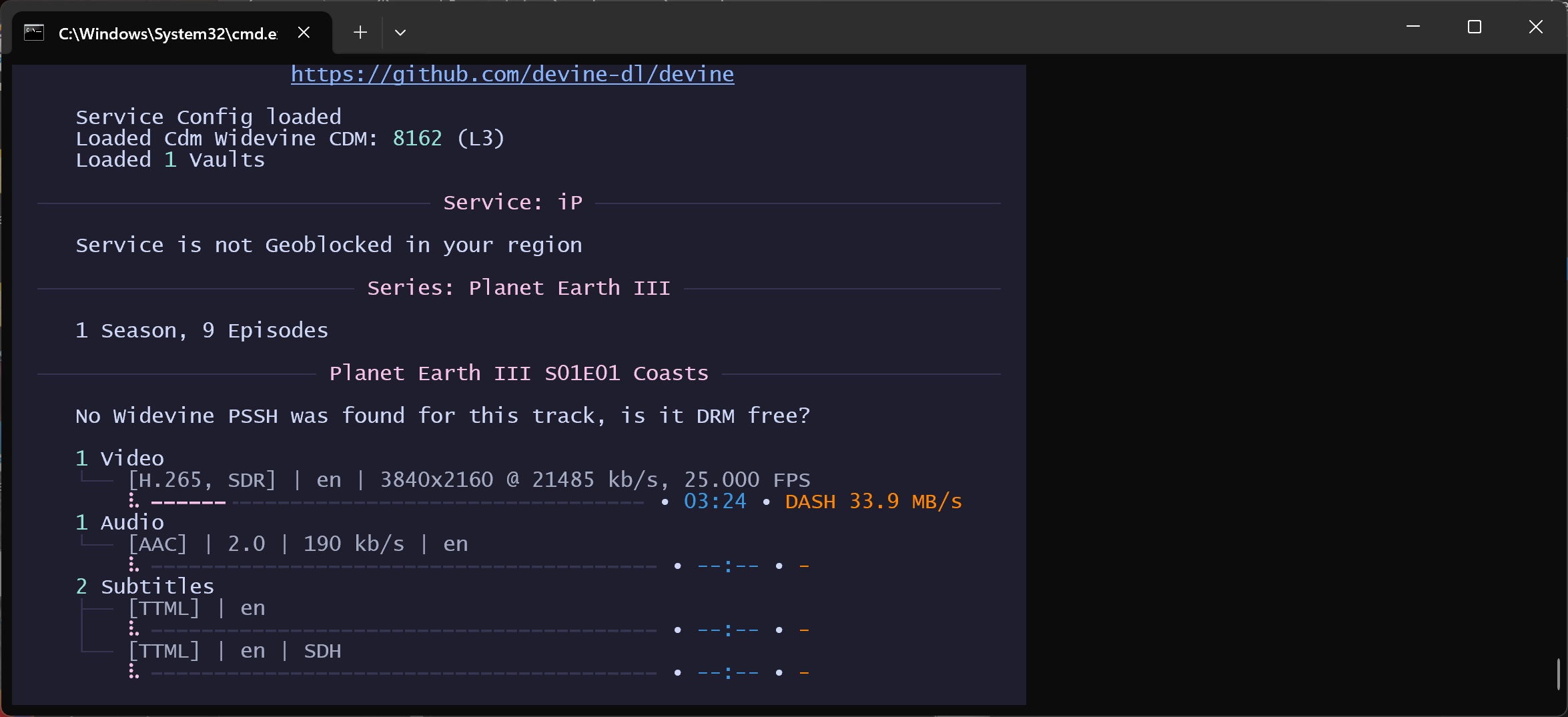Open the github.com/devine-dl/devine link

(512, 74)
